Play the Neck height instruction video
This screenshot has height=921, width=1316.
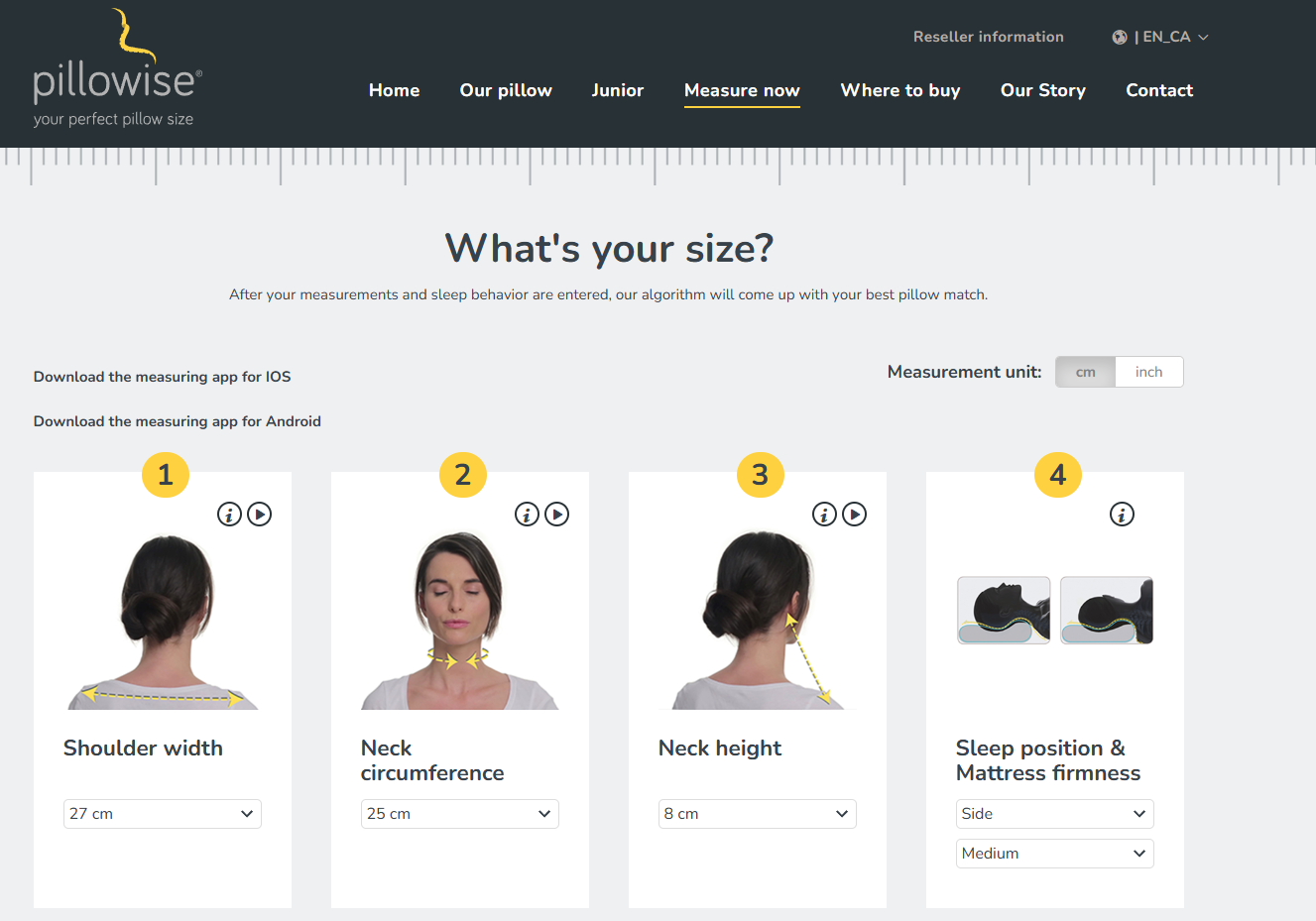pos(855,515)
